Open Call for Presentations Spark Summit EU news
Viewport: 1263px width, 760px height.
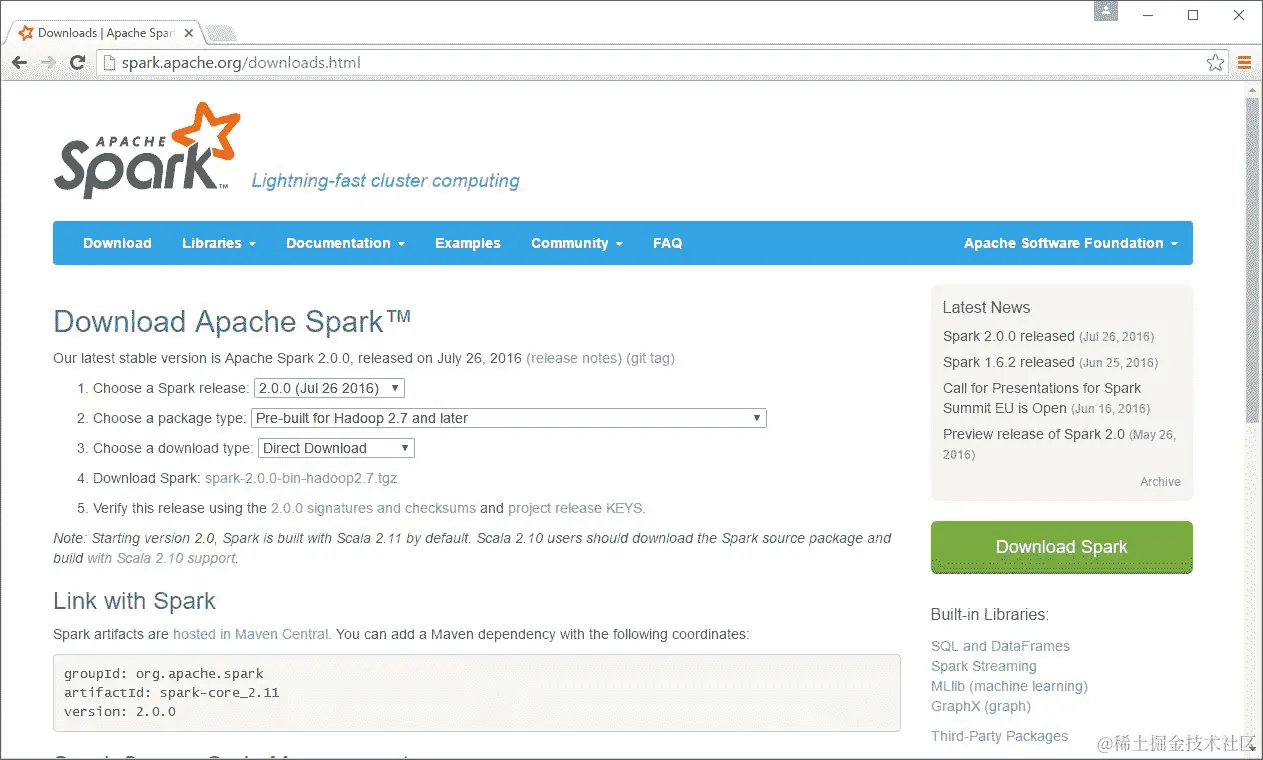[x=1042, y=398]
